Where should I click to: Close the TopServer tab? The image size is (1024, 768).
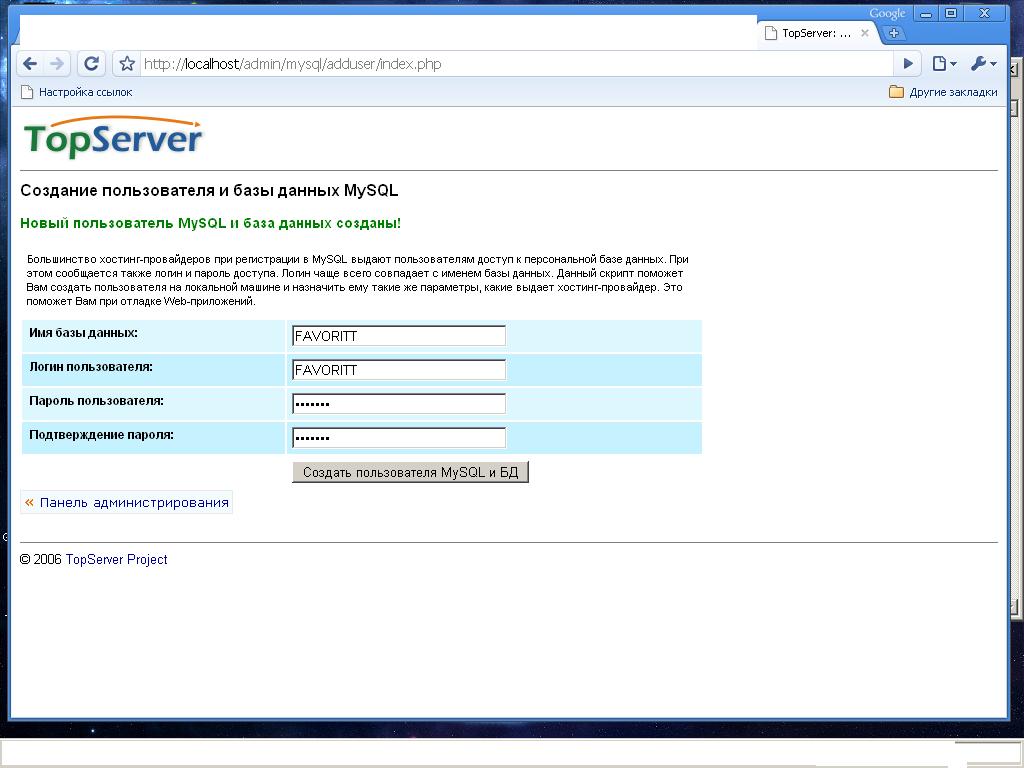tap(865, 33)
